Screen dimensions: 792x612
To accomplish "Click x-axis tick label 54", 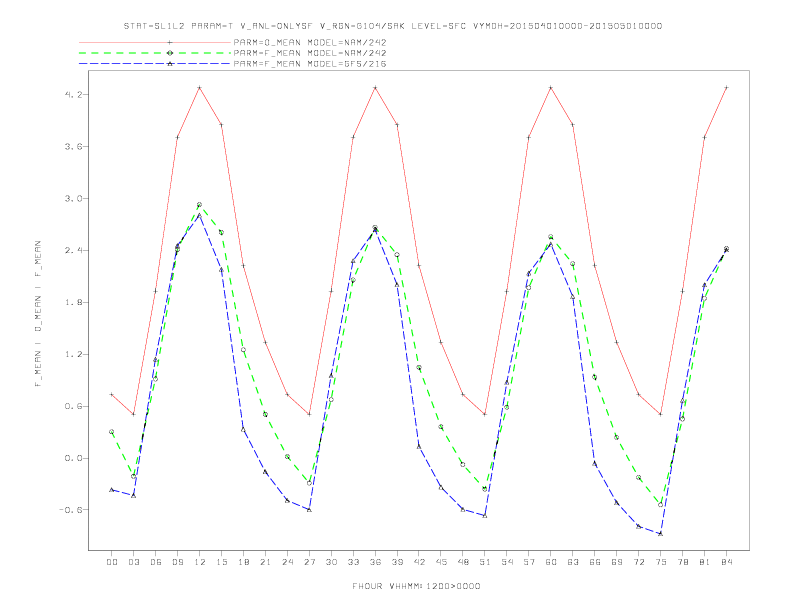I will [x=507, y=562].
